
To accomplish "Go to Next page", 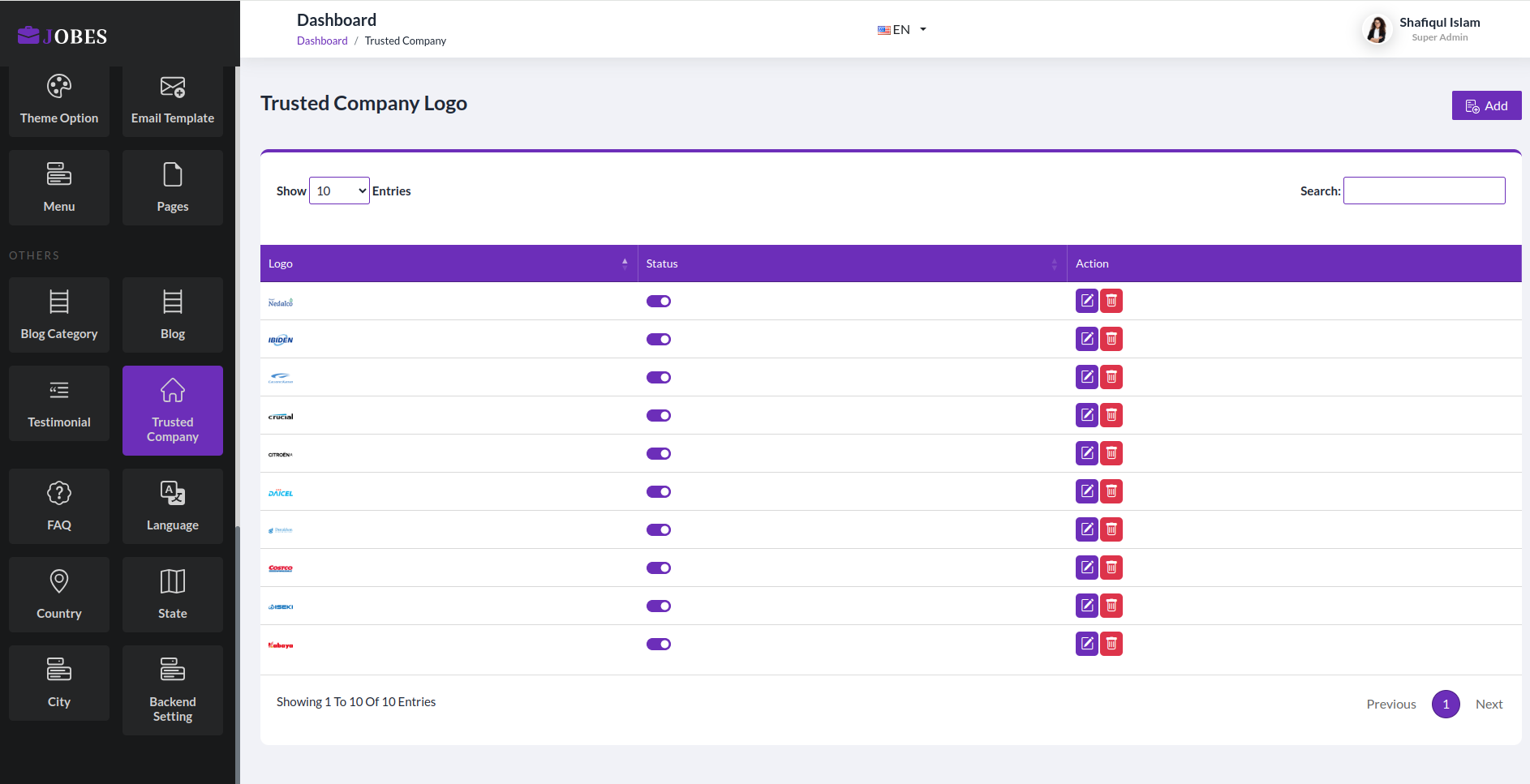I will click(1489, 704).
